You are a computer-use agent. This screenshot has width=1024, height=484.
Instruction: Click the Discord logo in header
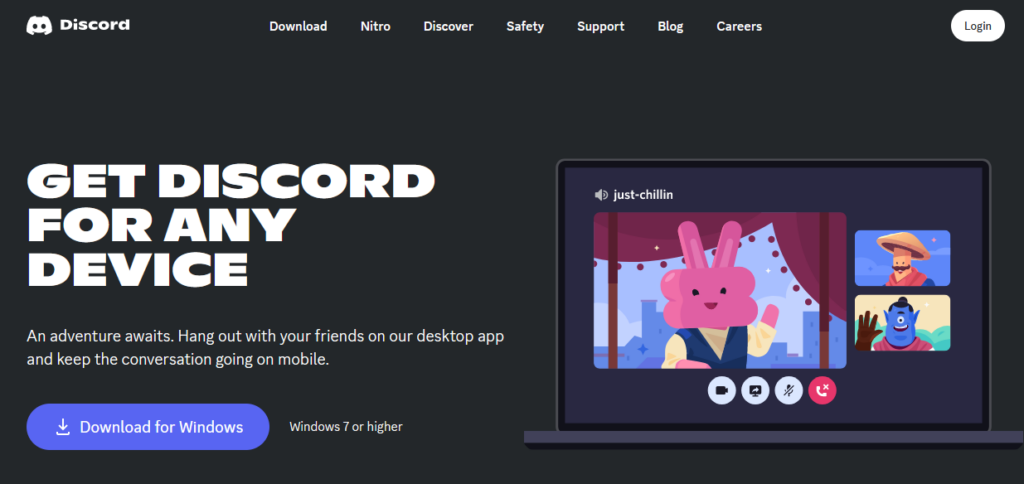click(x=78, y=25)
